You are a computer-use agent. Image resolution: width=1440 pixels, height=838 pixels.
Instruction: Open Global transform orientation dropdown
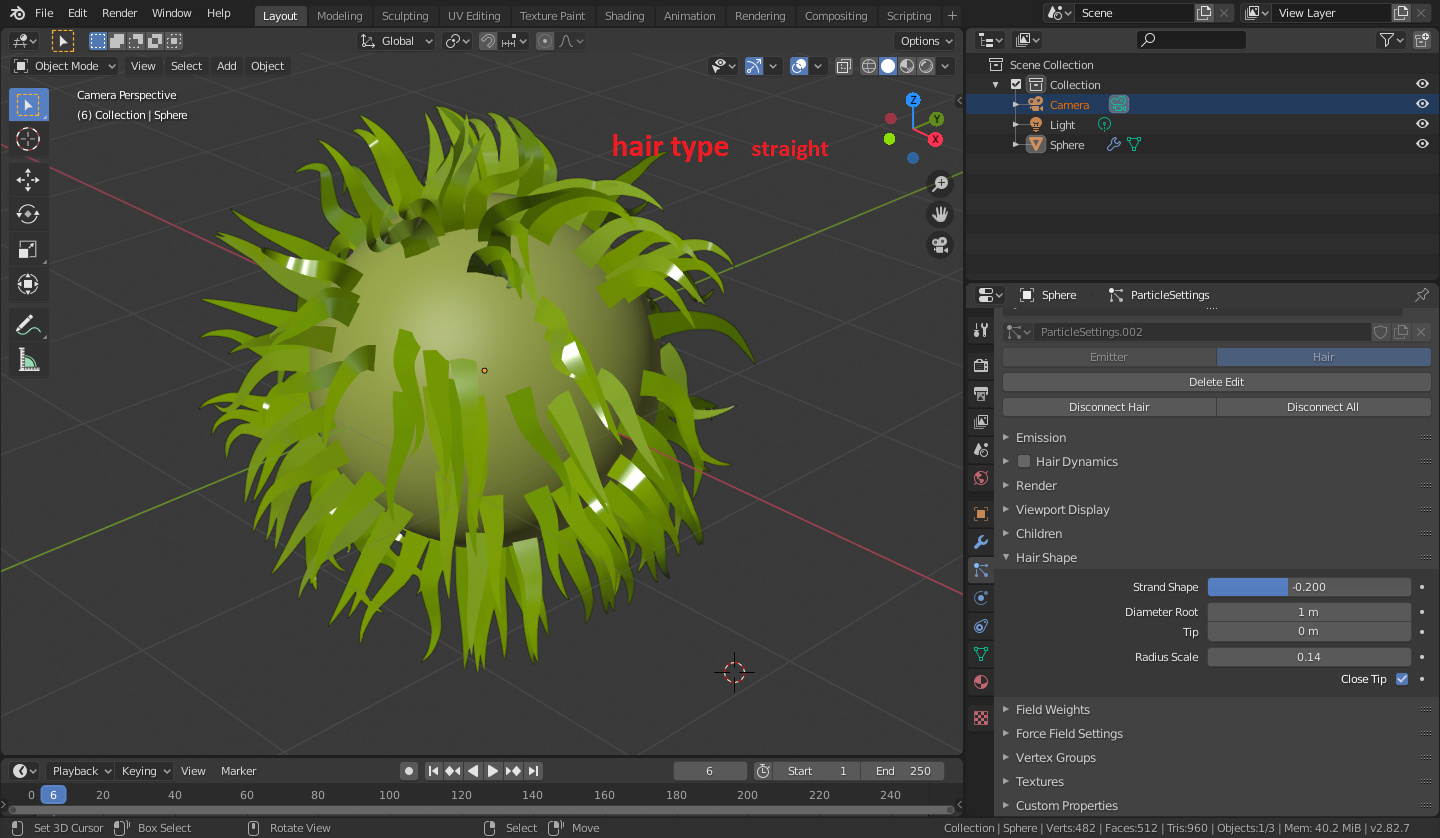tap(397, 41)
